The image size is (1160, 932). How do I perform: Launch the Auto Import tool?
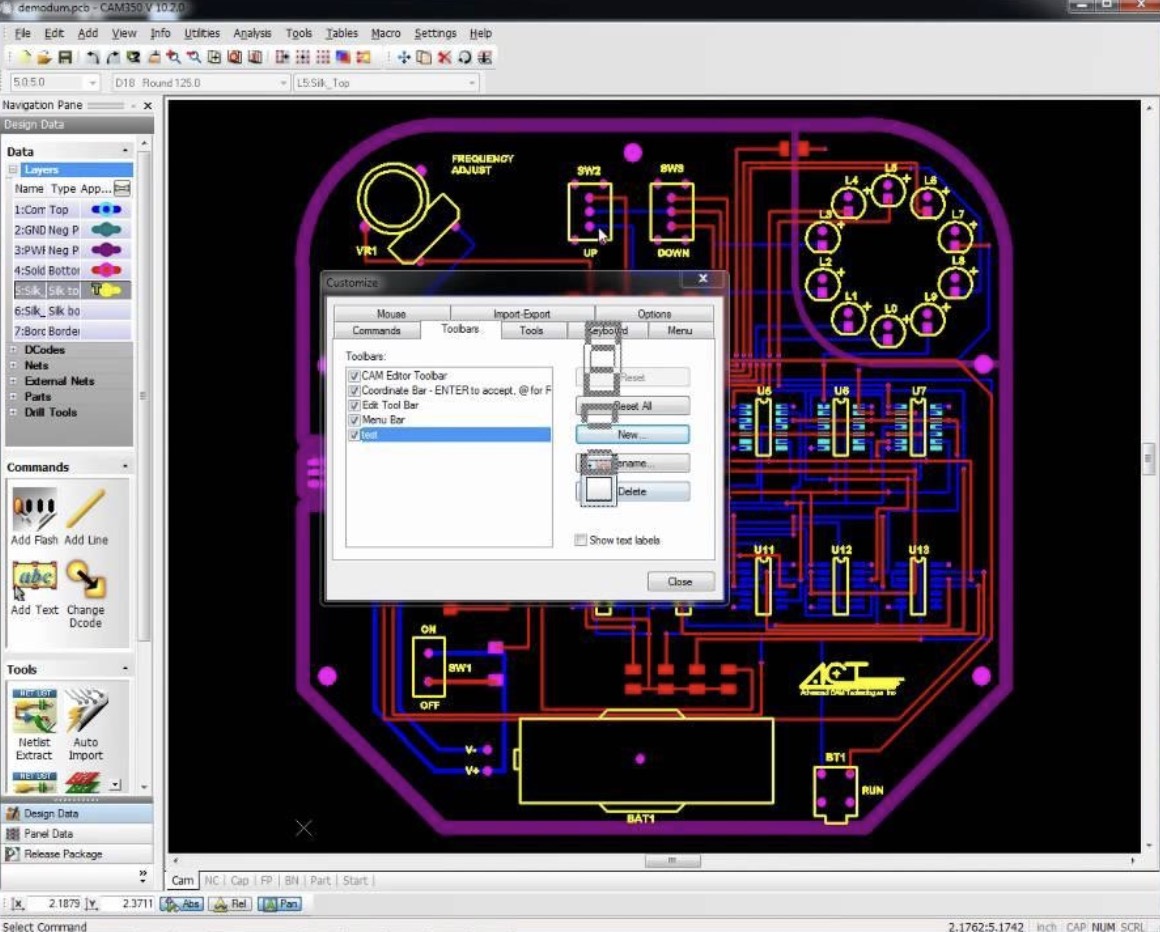[86, 725]
